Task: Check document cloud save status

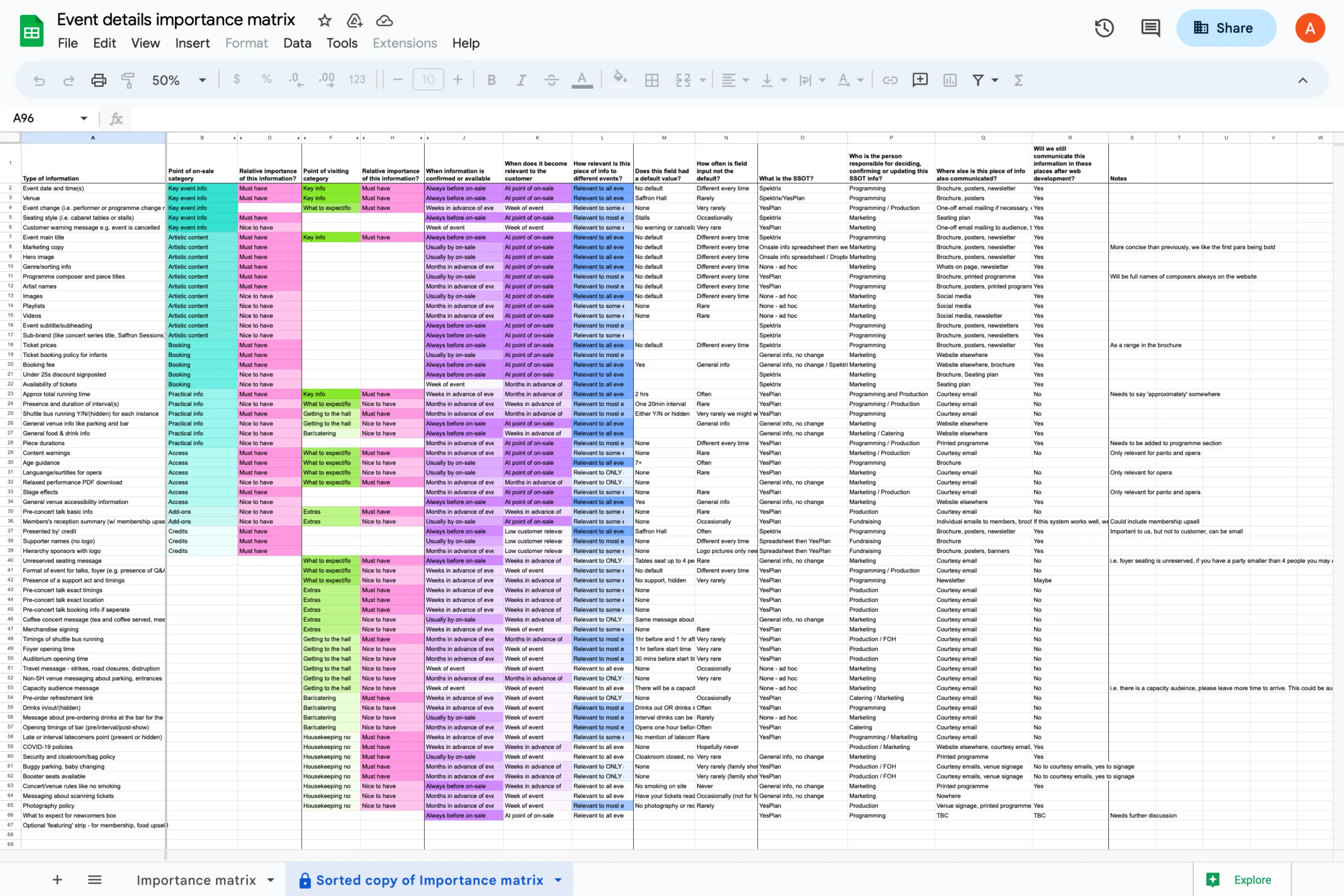Action: click(384, 20)
